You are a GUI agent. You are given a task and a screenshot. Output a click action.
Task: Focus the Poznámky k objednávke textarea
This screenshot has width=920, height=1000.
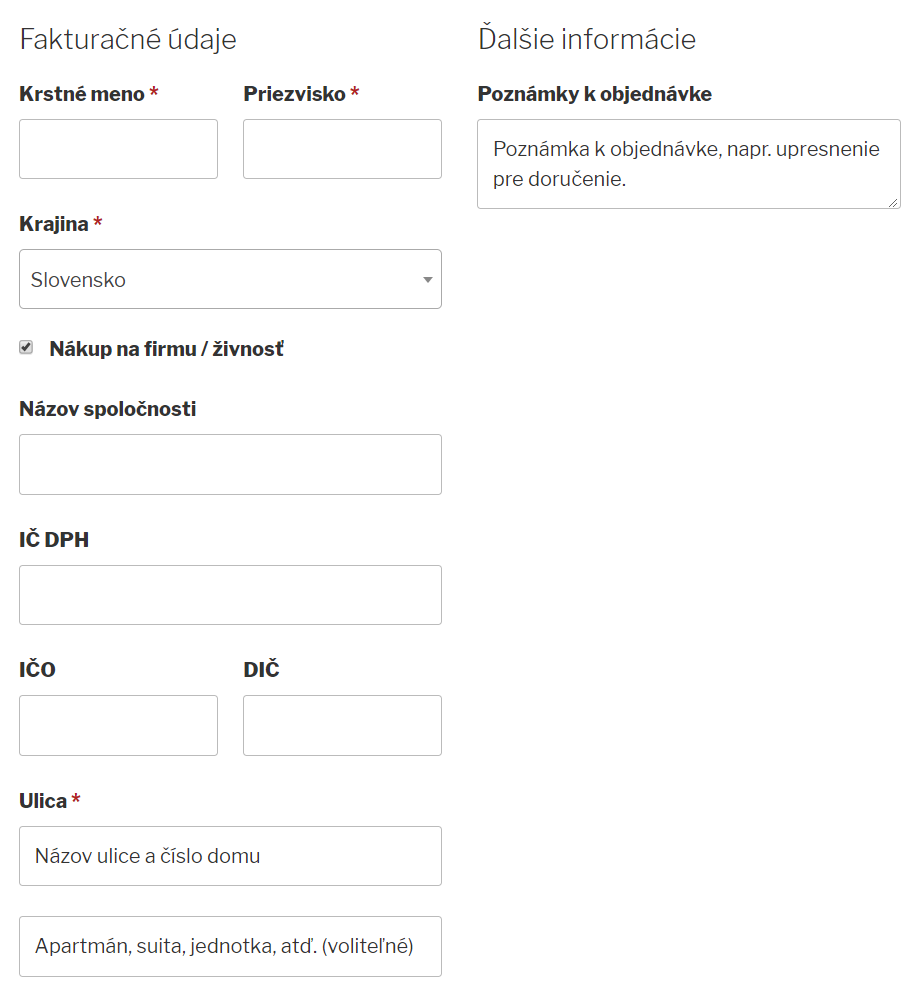(x=688, y=164)
